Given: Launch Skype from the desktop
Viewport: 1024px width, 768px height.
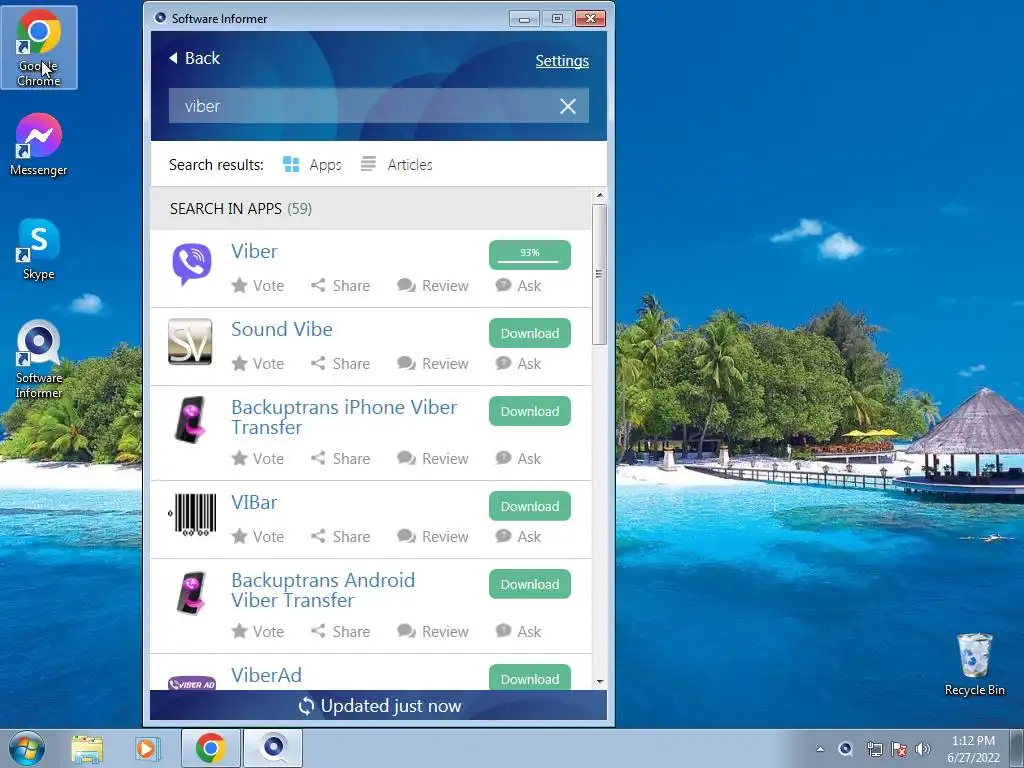Looking at the screenshot, I should (x=39, y=250).
